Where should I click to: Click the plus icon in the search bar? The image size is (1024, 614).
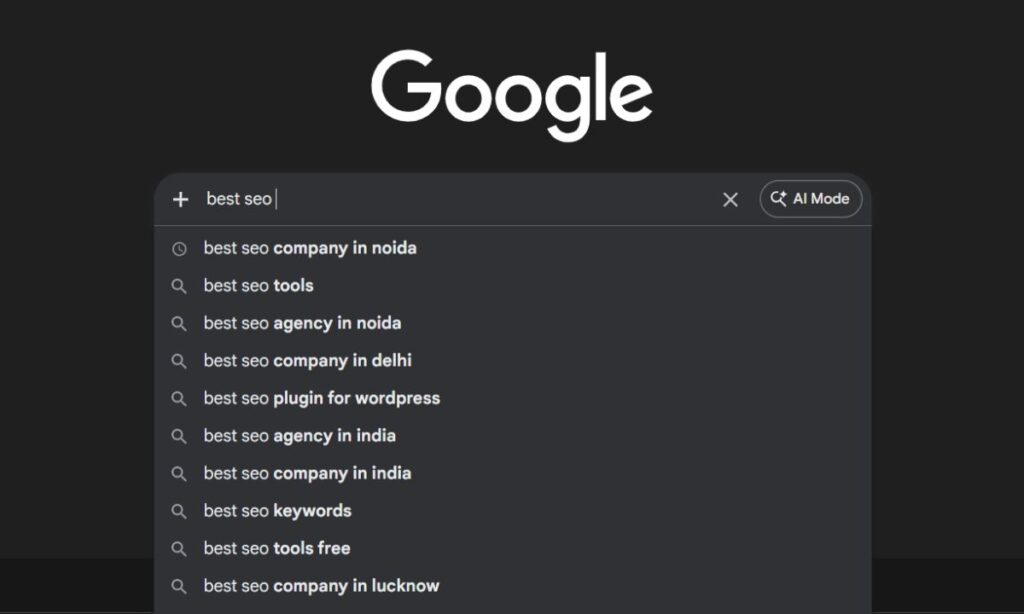click(x=180, y=199)
